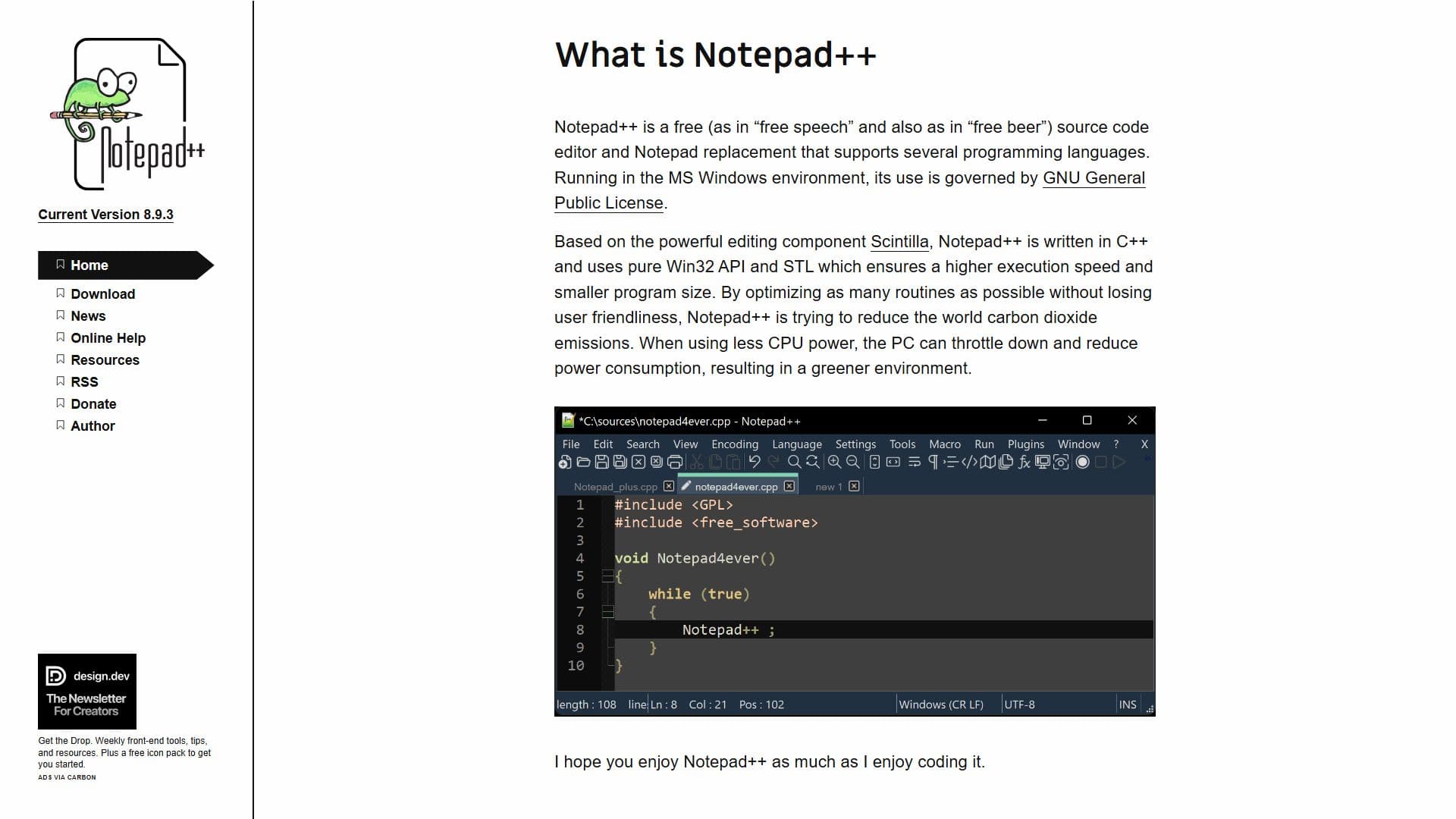Image resolution: width=1456 pixels, height=819 pixels.
Task: Click the Windows (CR LF) status bar entry
Action: [940, 704]
